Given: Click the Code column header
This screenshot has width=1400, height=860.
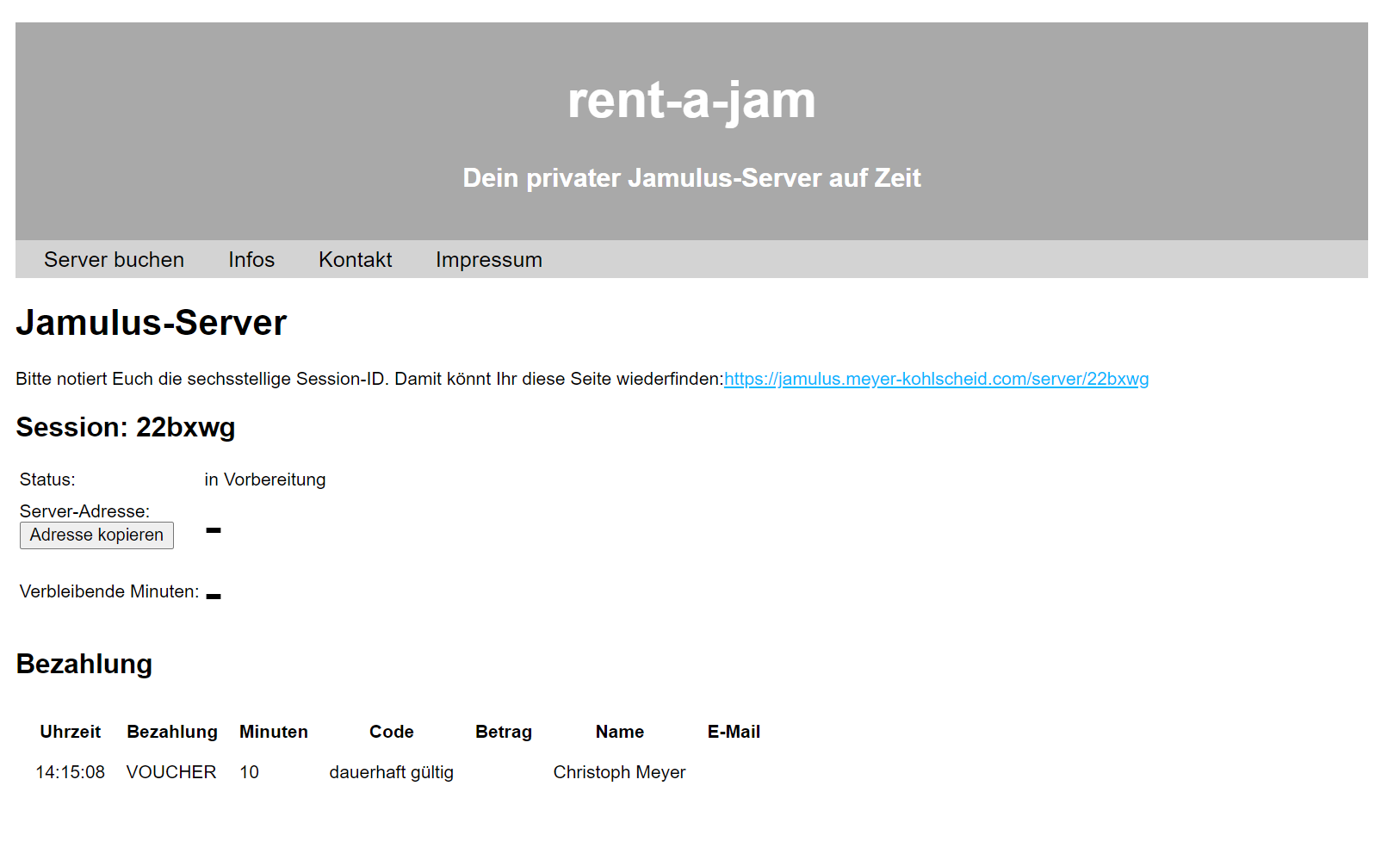Looking at the screenshot, I should pyautogui.click(x=391, y=733).
